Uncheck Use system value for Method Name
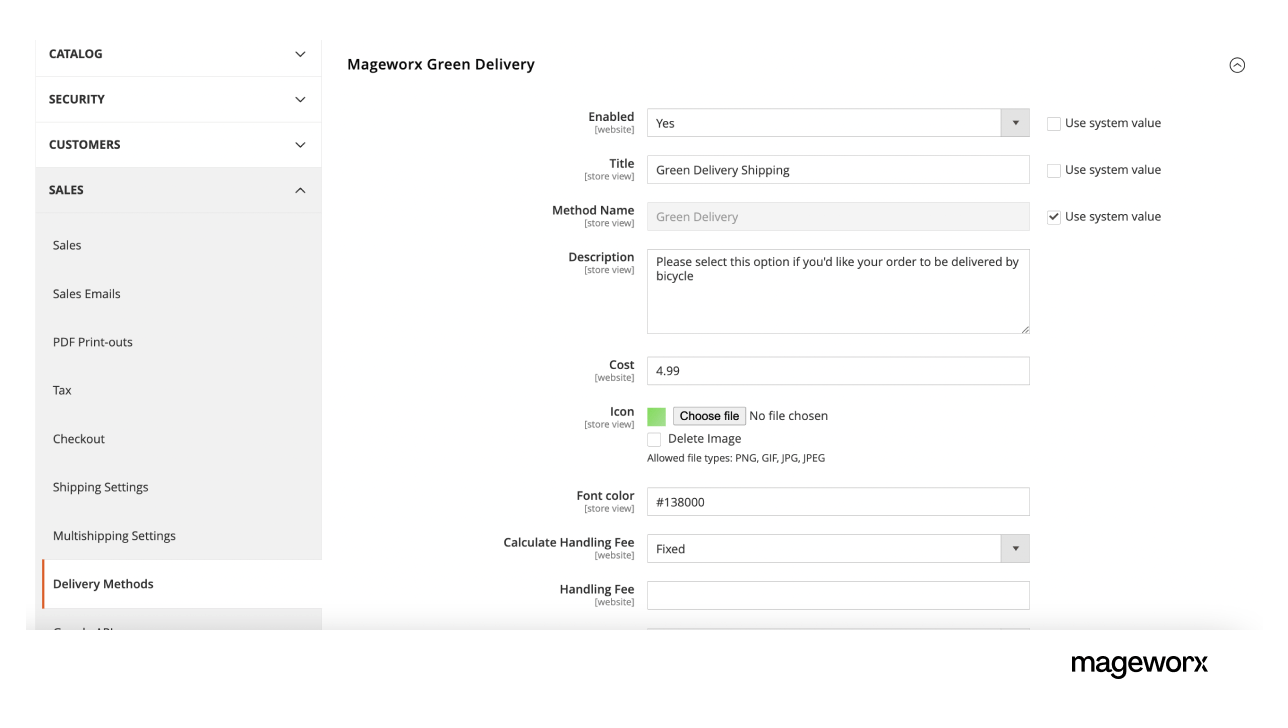The image size is (1288, 728). tap(1053, 216)
